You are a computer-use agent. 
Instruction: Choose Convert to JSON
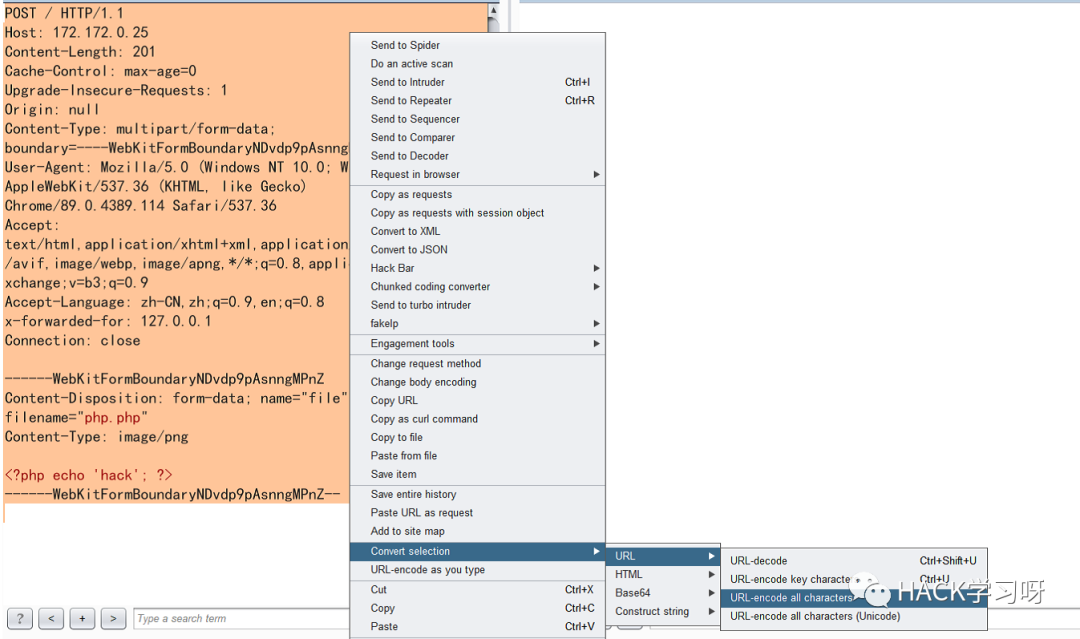click(x=477, y=250)
